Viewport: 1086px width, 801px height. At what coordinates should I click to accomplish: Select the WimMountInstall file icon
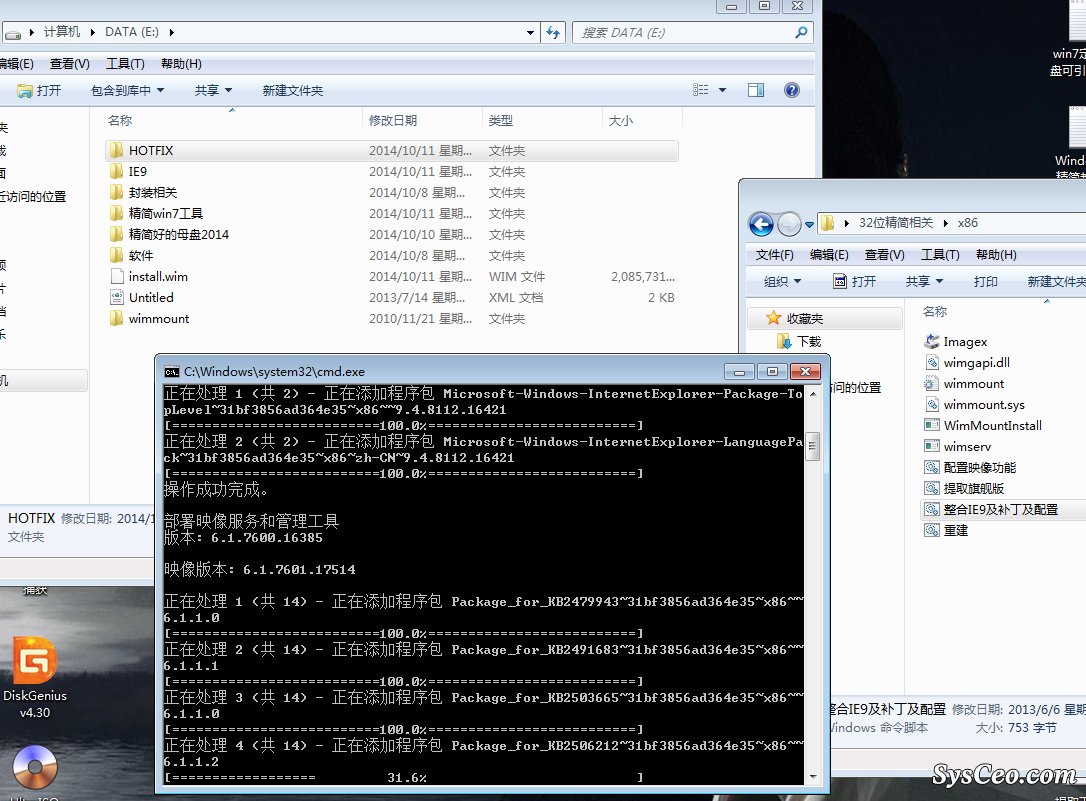pyautogui.click(x=932, y=425)
